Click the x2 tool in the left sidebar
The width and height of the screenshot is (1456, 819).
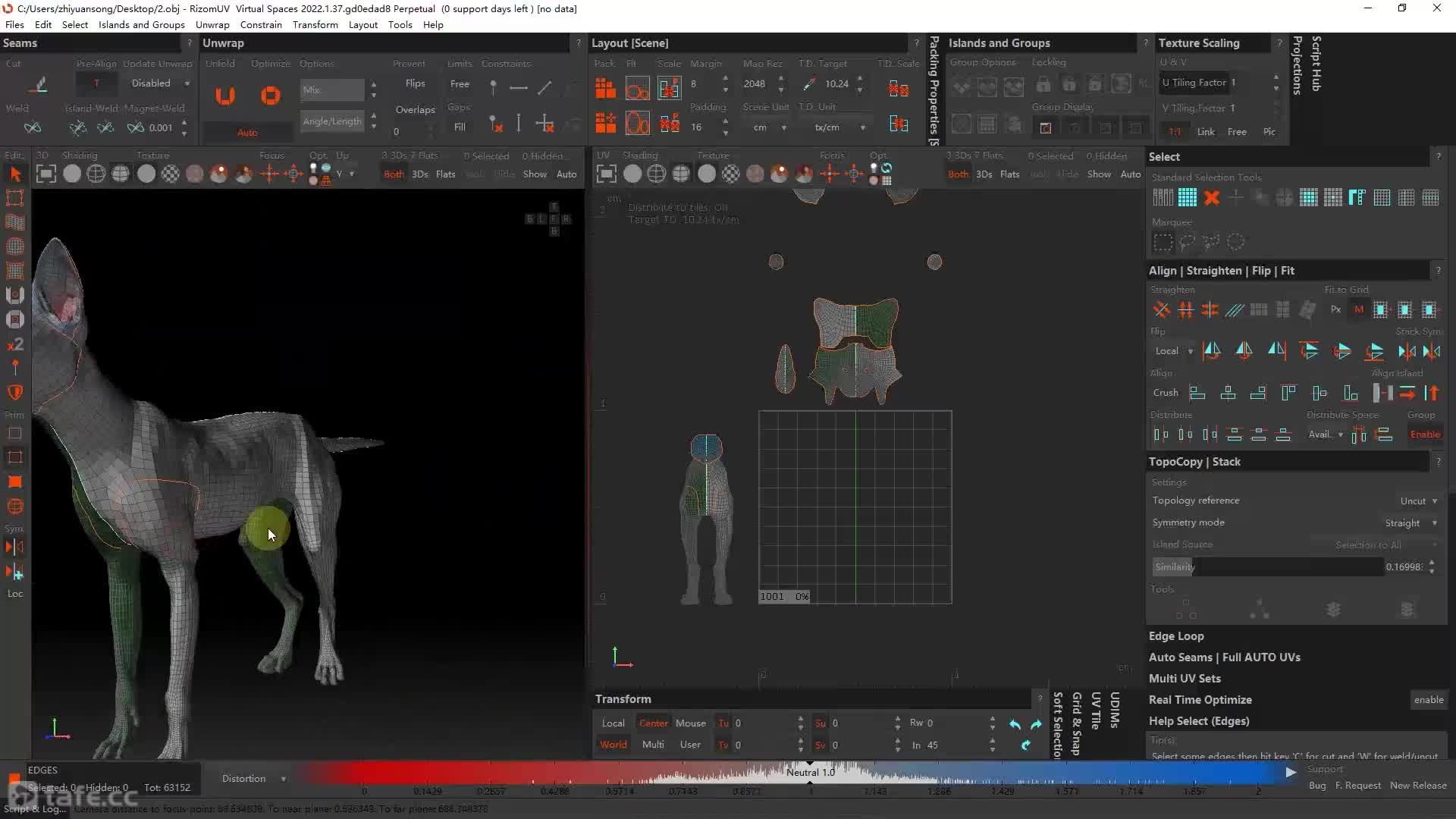[15, 344]
